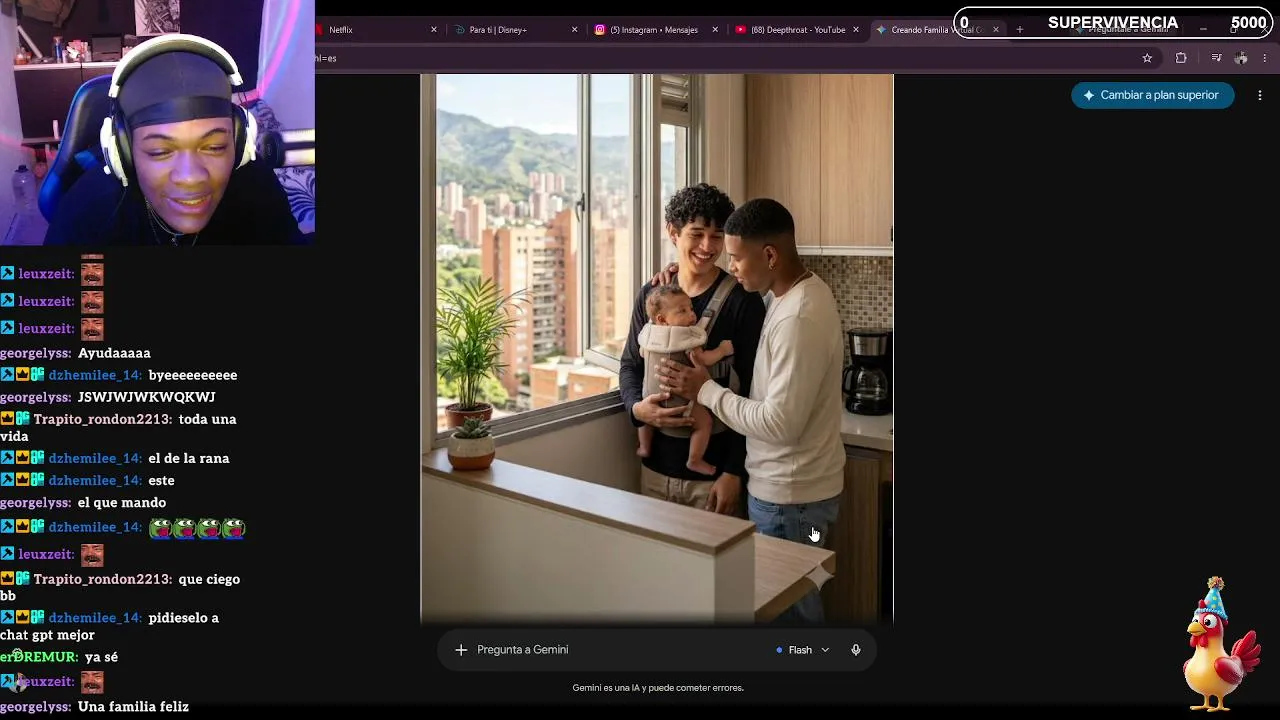Screen dimensions: 1280x720
Task: Close the Instagram Mensajes tab
Action: click(715, 30)
